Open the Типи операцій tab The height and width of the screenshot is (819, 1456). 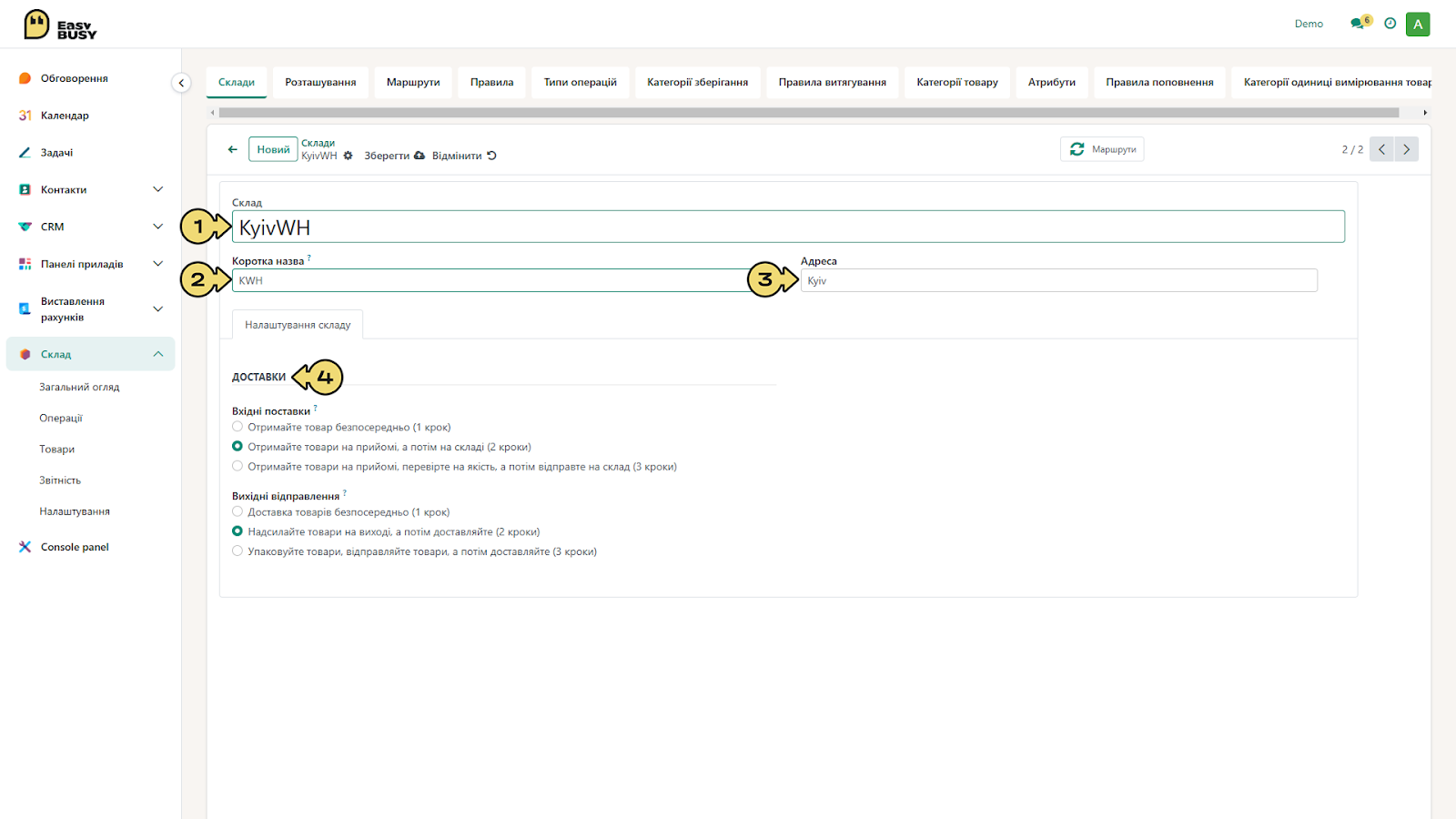click(580, 82)
